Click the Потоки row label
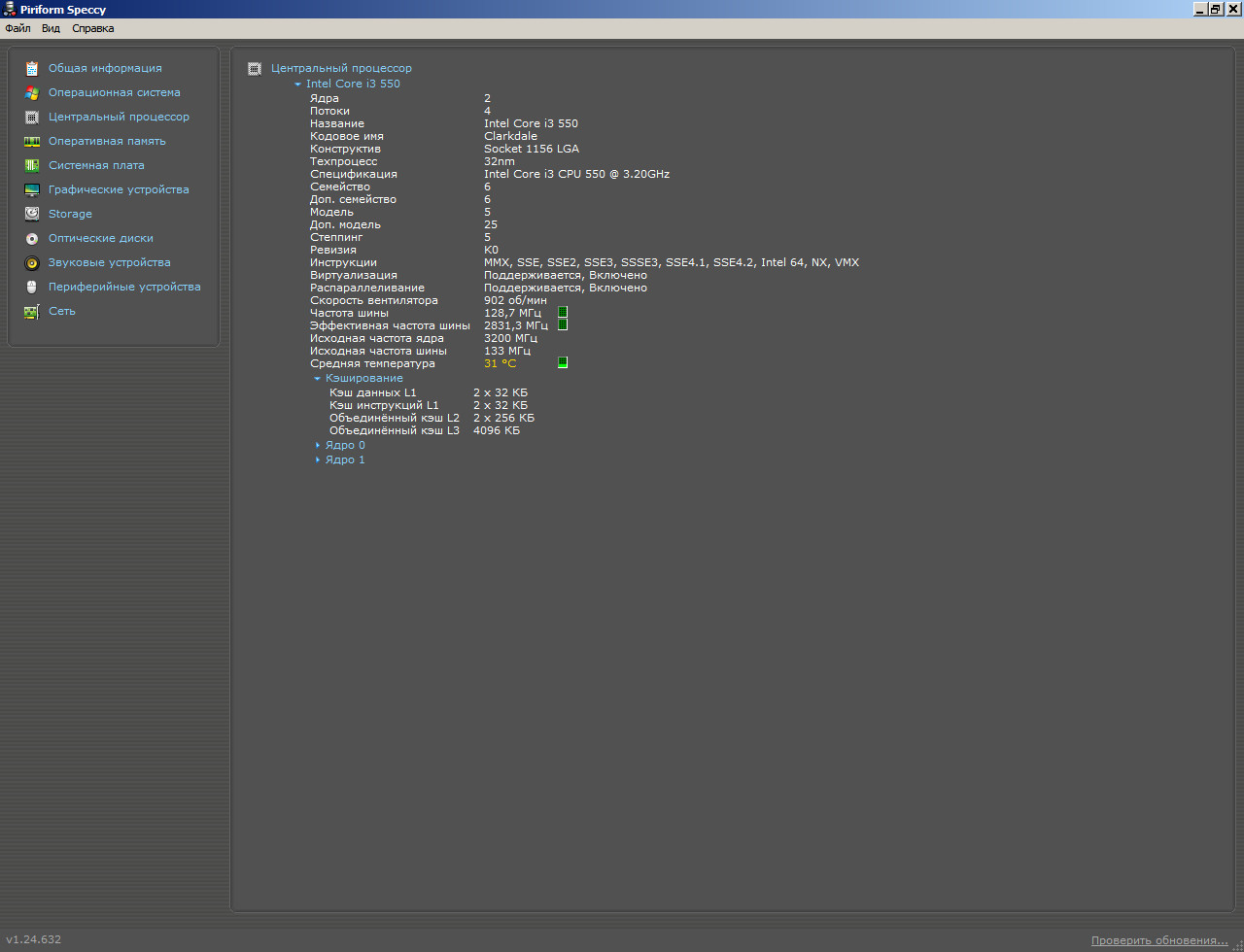Screen dimensions: 1244x952 pos(330,111)
